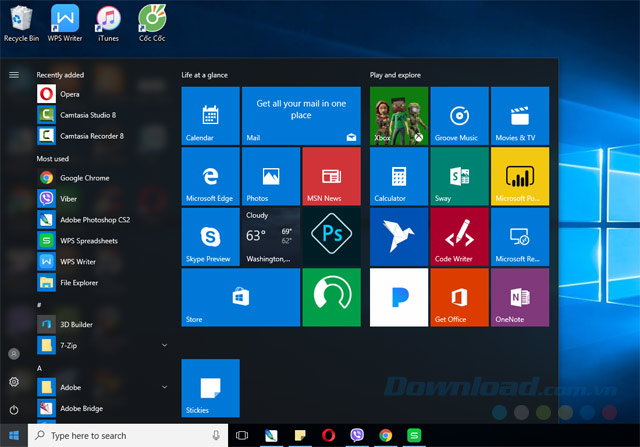The width and height of the screenshot is (640, 447).
Task: Open Settings via the gear icon
Action: tap(14, 382)
